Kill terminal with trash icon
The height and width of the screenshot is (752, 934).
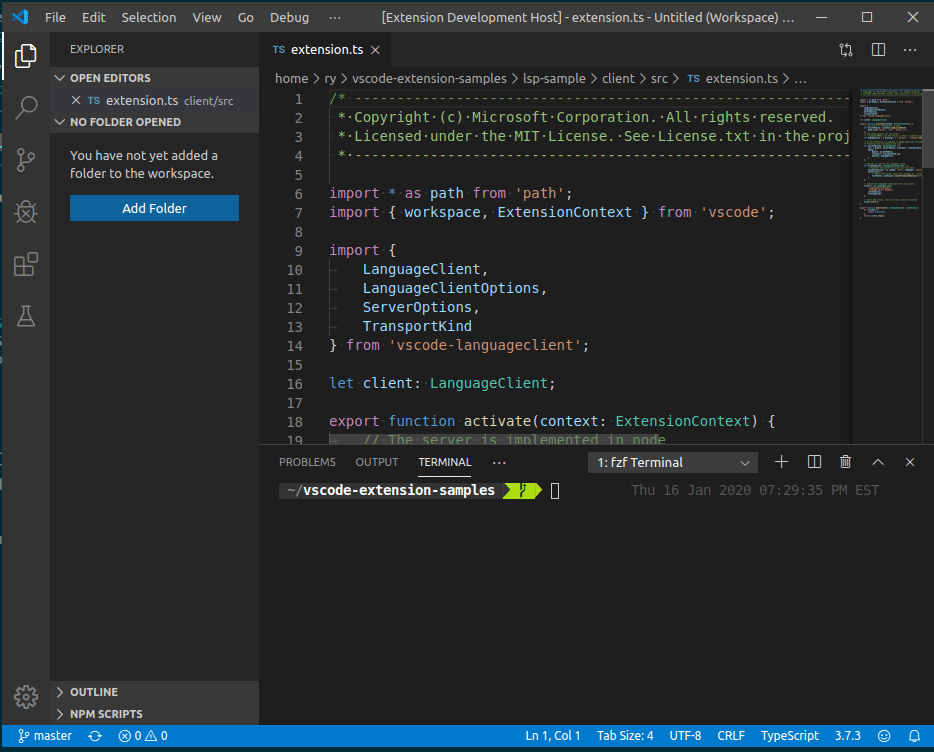845,462
